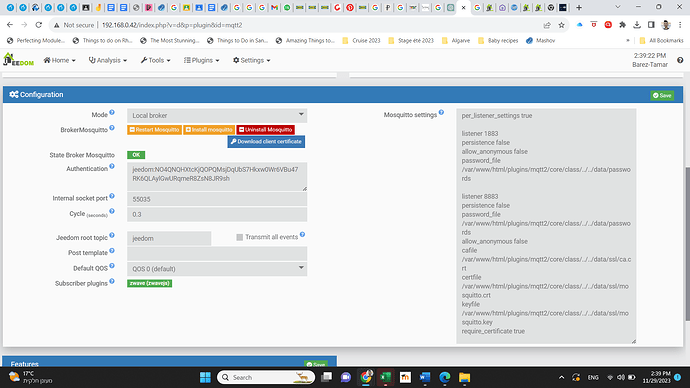The image size is (690, 388).
Task: Expand the Mode dropdown Local broker
Action: tap(217, 115)
